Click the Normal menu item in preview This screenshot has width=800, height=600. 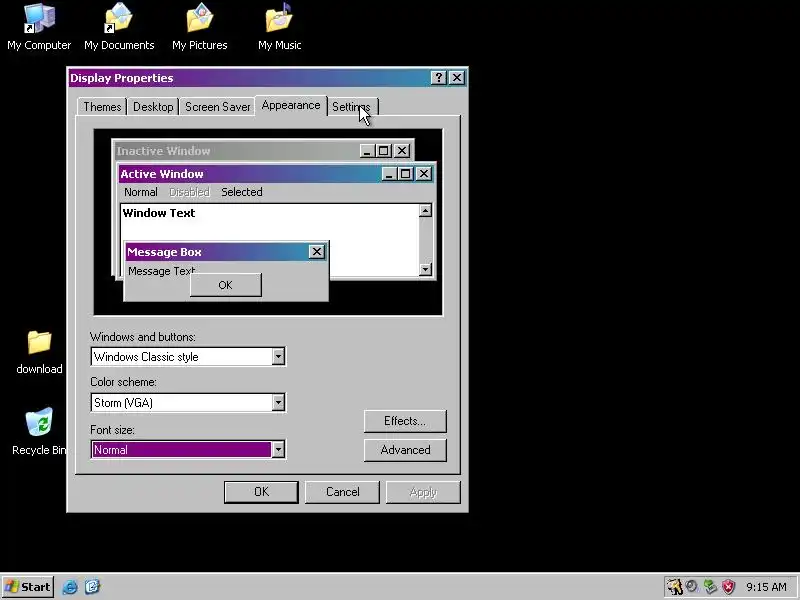coord(141,192)
